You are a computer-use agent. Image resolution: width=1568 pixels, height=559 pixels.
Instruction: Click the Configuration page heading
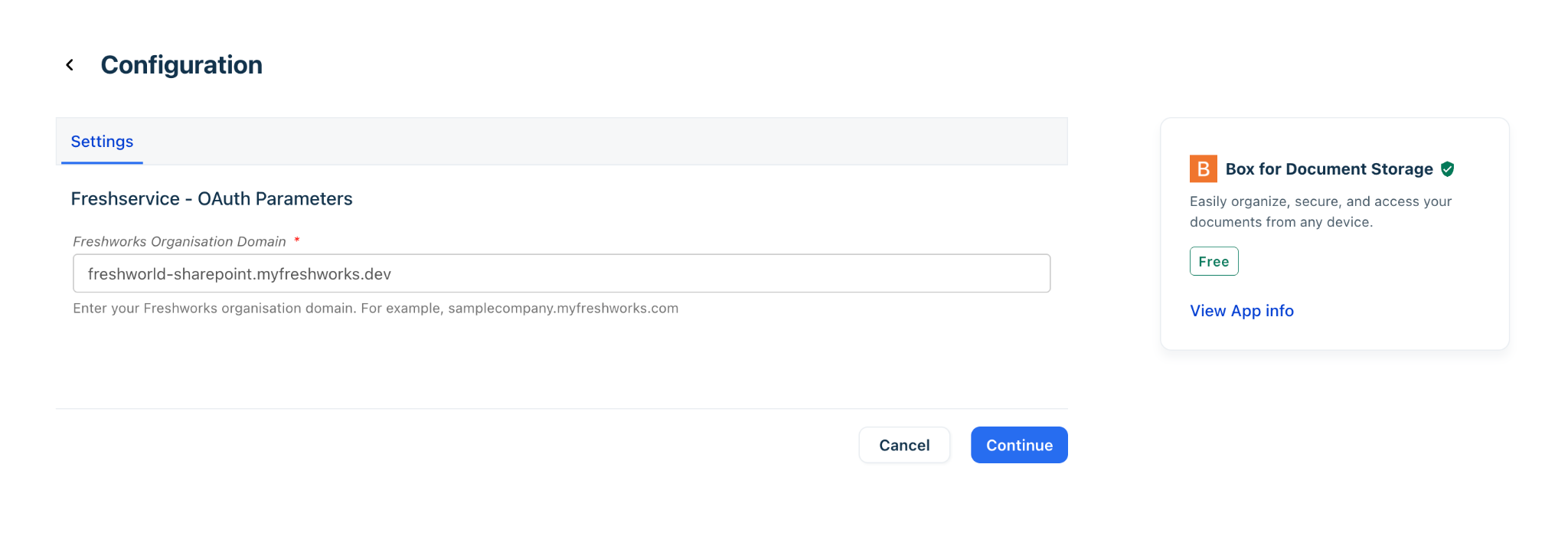click(181, 65)
